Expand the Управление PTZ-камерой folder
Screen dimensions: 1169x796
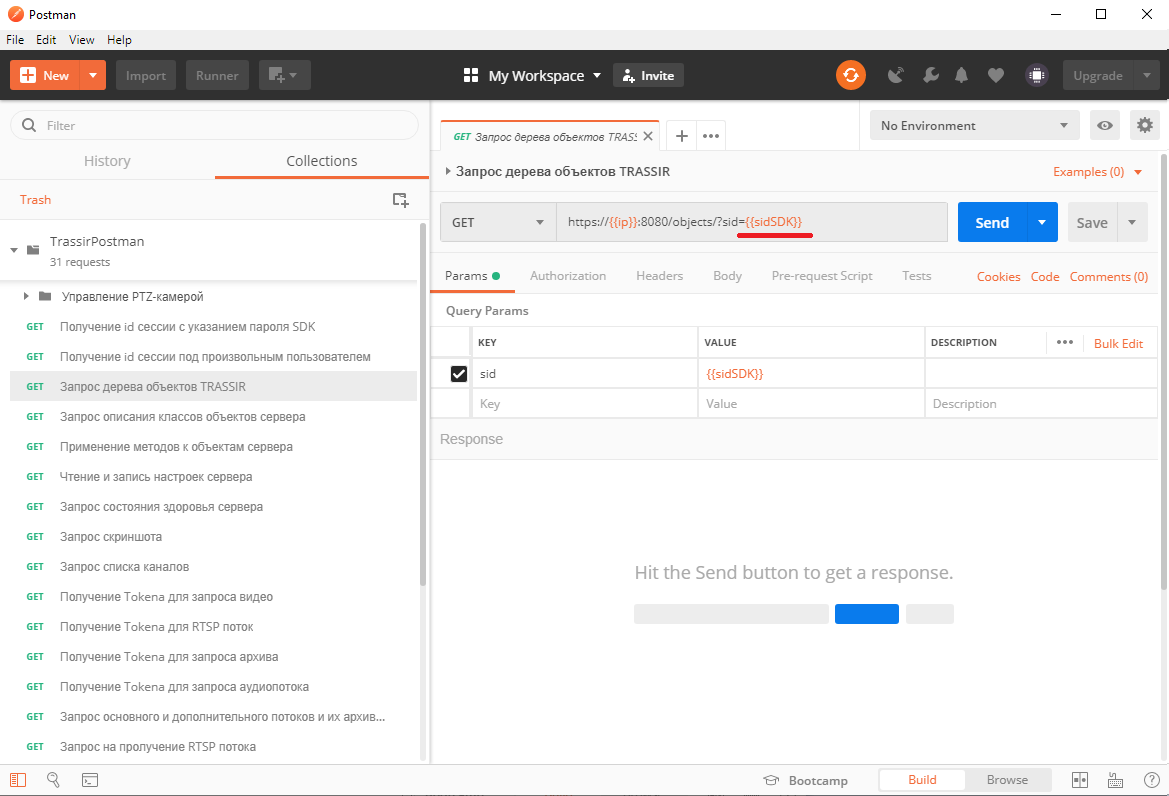pos(26,296)
